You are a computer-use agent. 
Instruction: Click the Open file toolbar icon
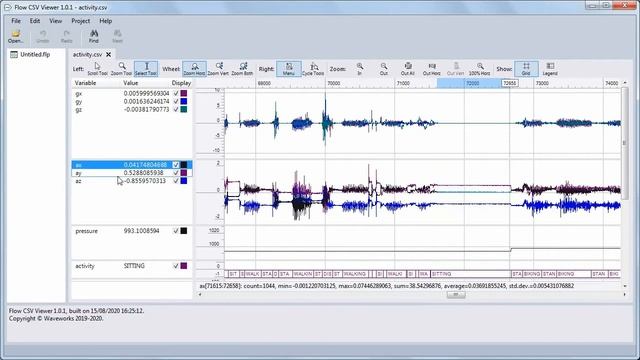(16, 36)
